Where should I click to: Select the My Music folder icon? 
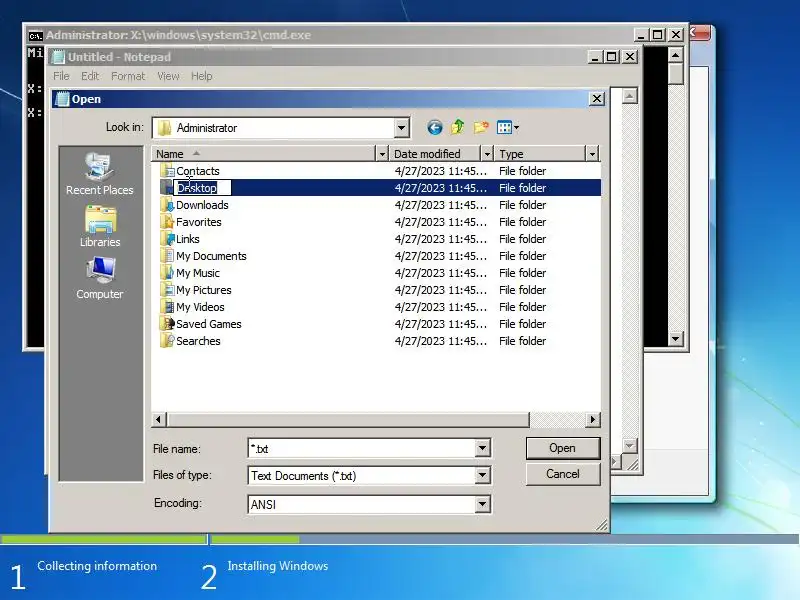point(167,273)
